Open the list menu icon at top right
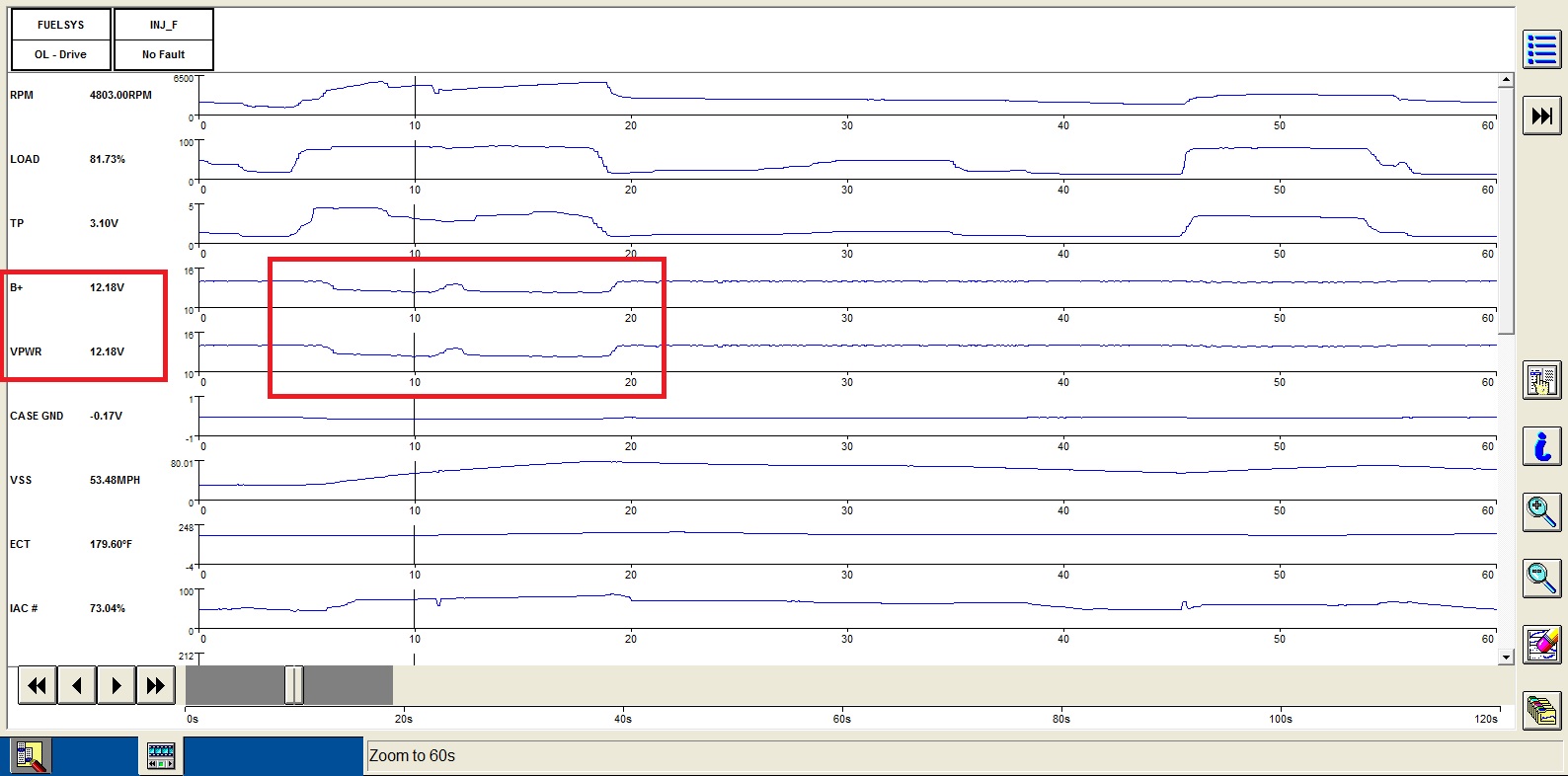 point(1541,49)
